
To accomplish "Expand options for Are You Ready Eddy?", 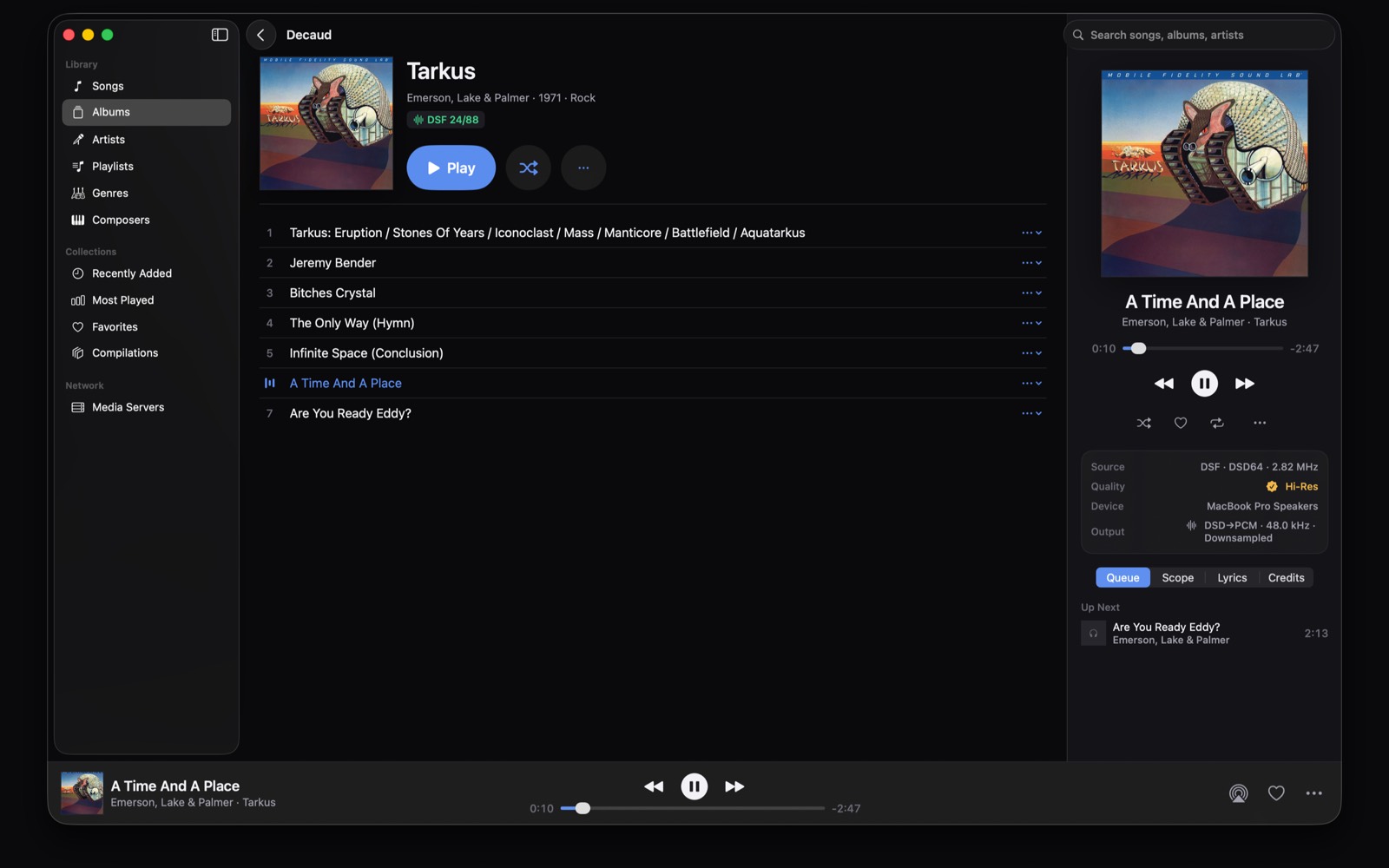I will tap(1031, 413).
